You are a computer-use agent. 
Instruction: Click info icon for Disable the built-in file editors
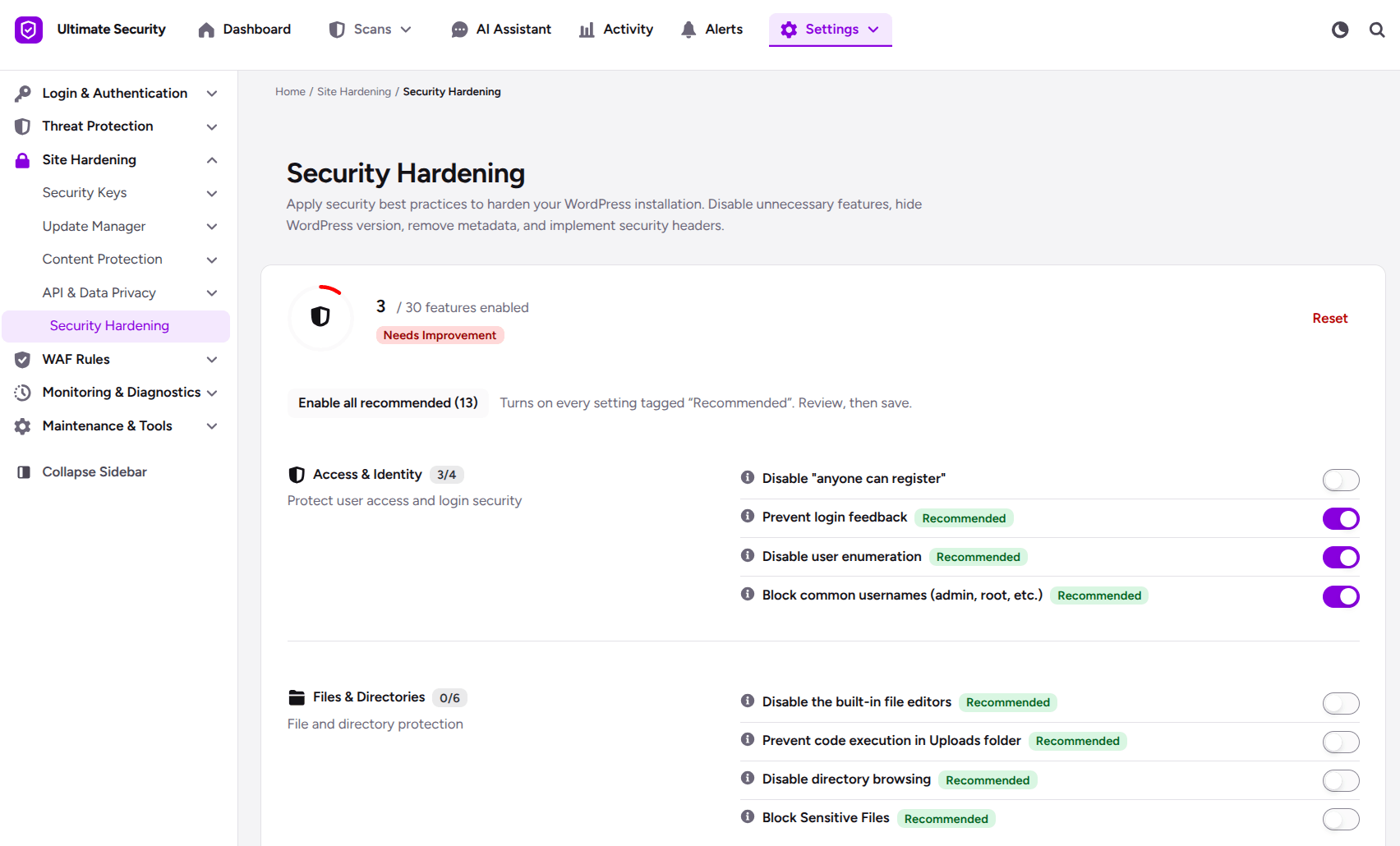[748, 701]
